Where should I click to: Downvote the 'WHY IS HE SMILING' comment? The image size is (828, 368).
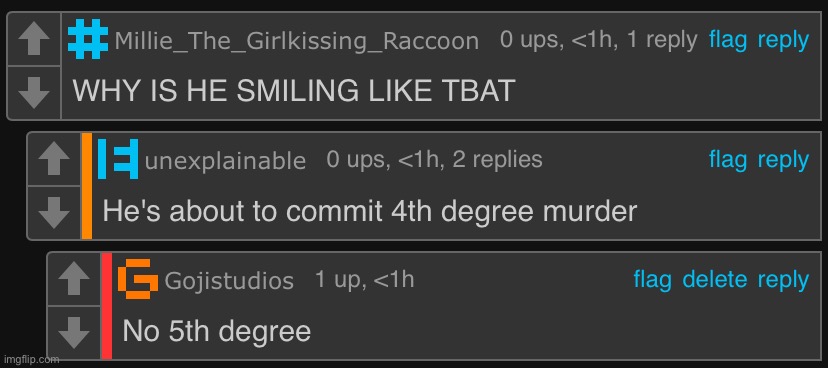[34, 93]
